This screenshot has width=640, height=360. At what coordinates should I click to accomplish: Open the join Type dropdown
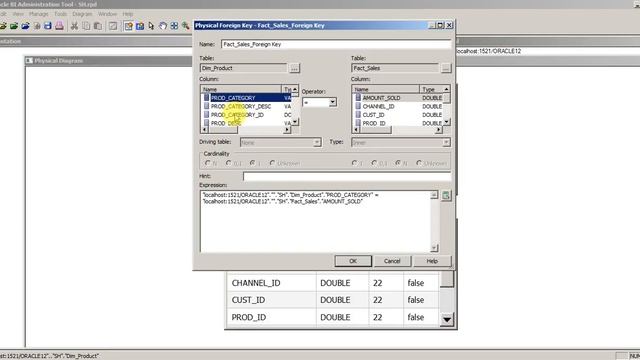click(446, 142)
